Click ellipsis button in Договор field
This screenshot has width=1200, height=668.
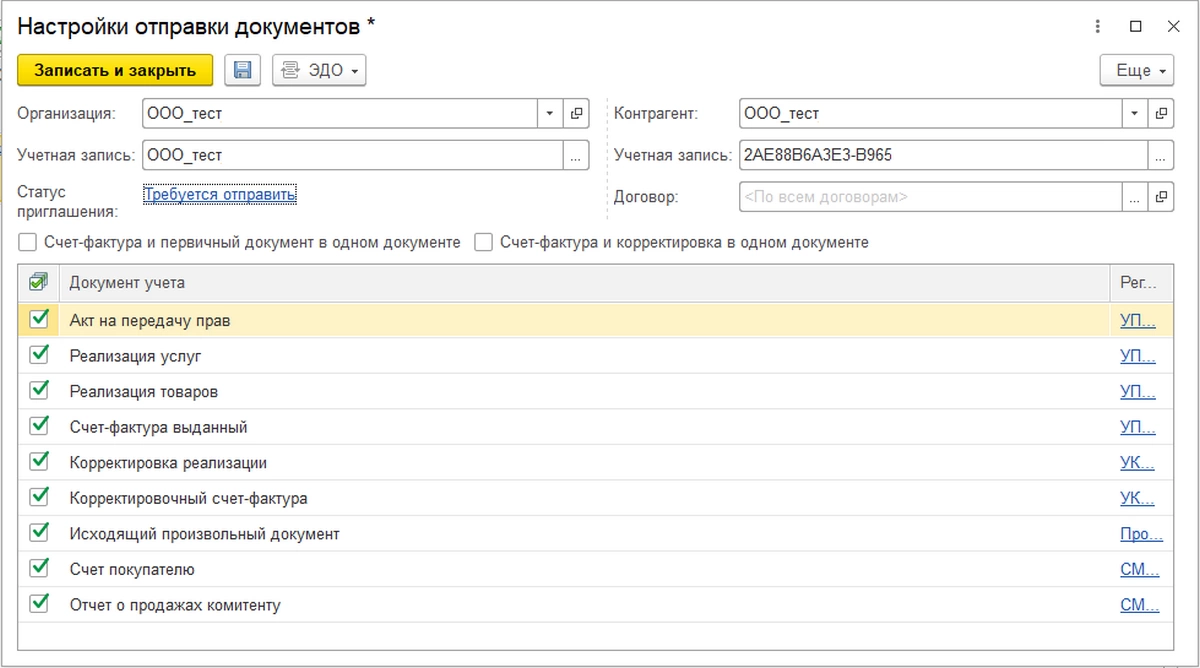pos(1134,197)
